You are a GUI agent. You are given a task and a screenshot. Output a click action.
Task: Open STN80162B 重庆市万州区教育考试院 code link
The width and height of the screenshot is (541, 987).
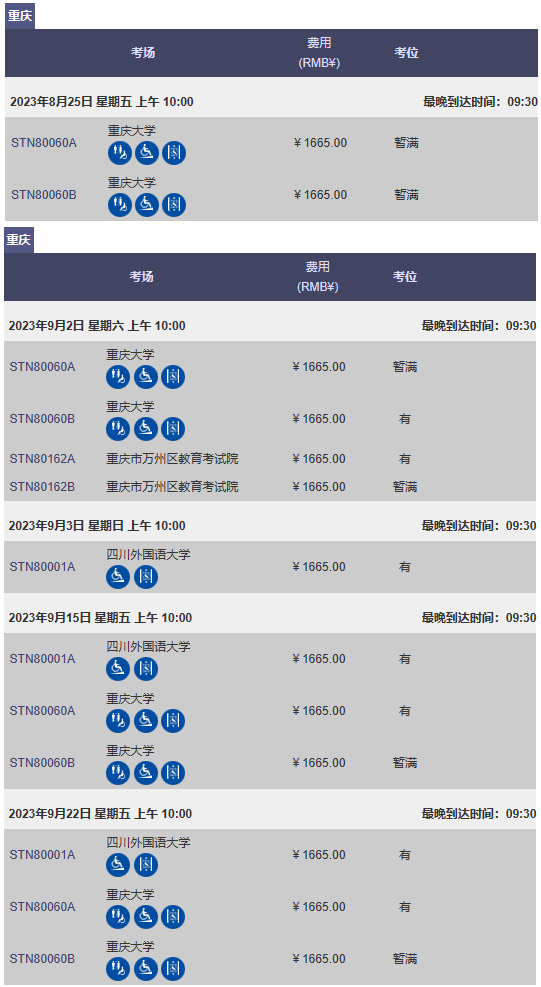(42, 487)
